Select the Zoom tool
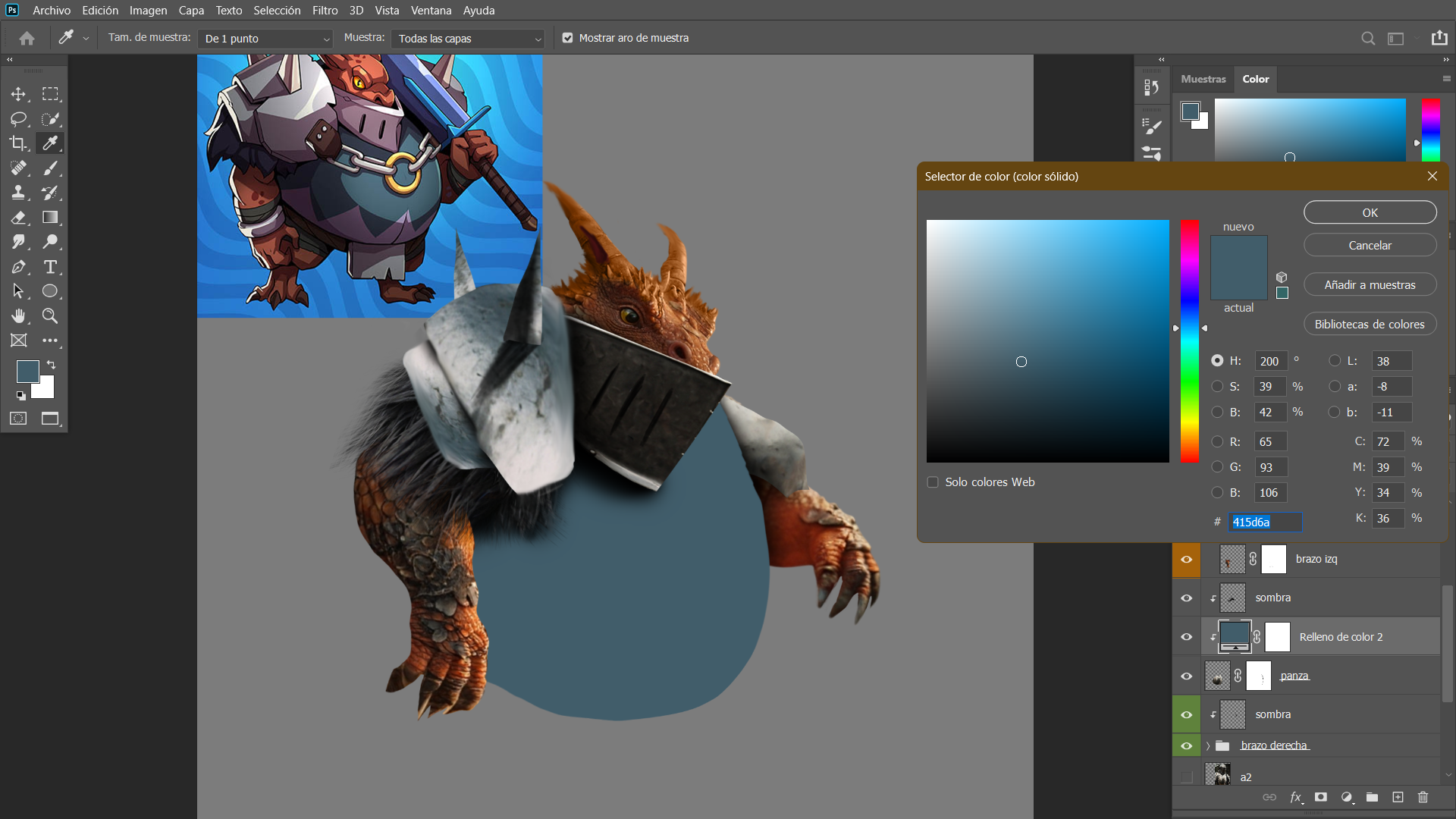 [50, 316]
